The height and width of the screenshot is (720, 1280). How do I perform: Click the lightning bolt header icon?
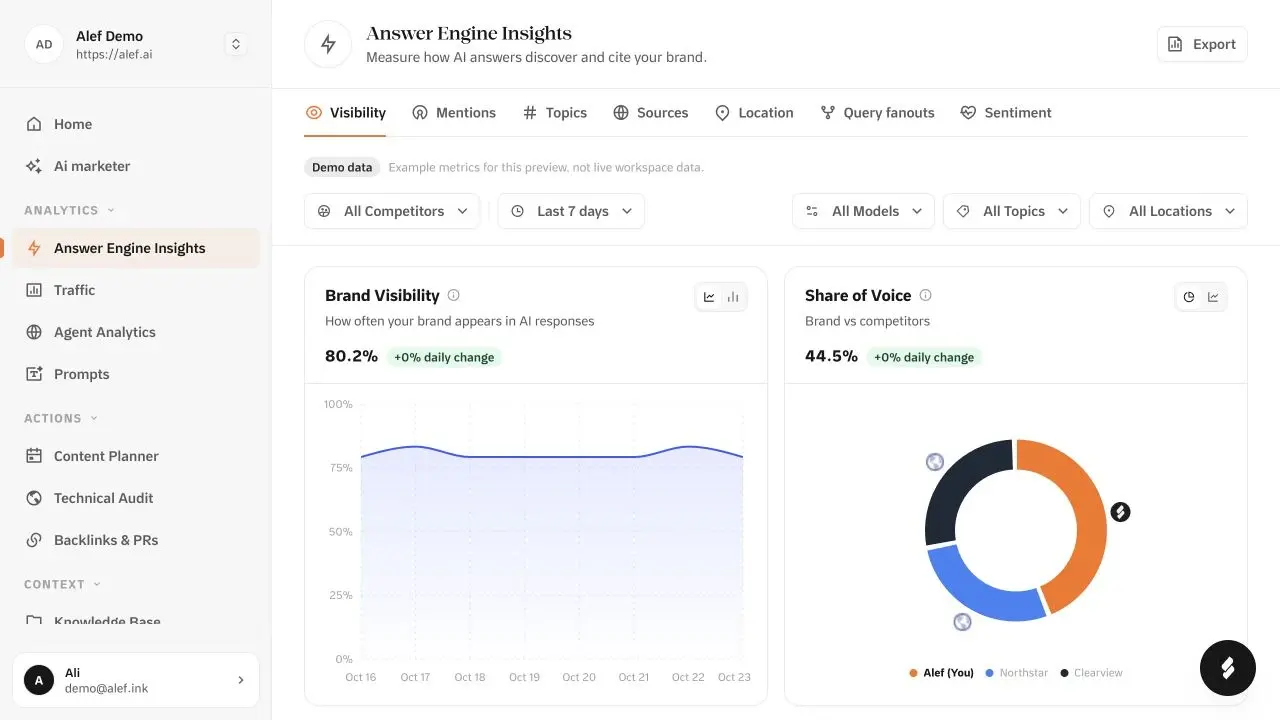[328, 44]
